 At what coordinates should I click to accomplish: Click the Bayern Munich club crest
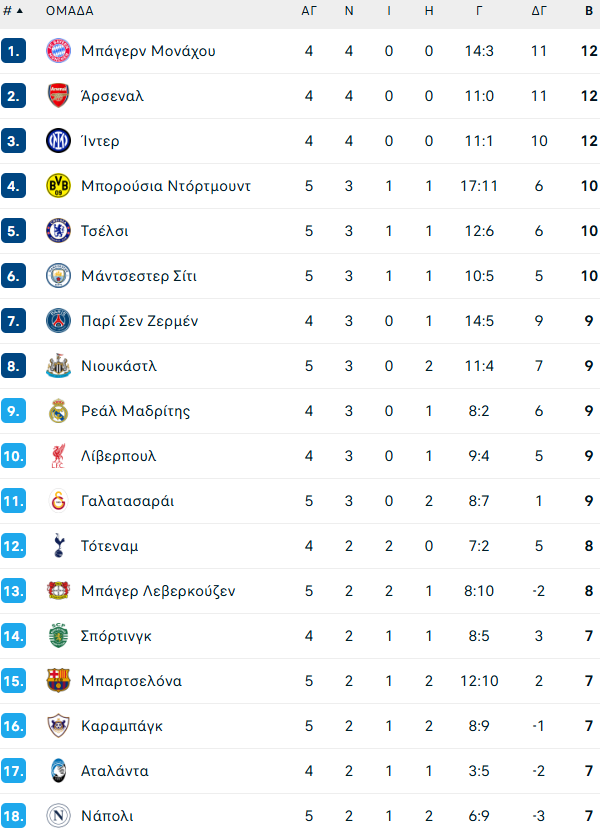pyautogui.click(x=59, y=51)
